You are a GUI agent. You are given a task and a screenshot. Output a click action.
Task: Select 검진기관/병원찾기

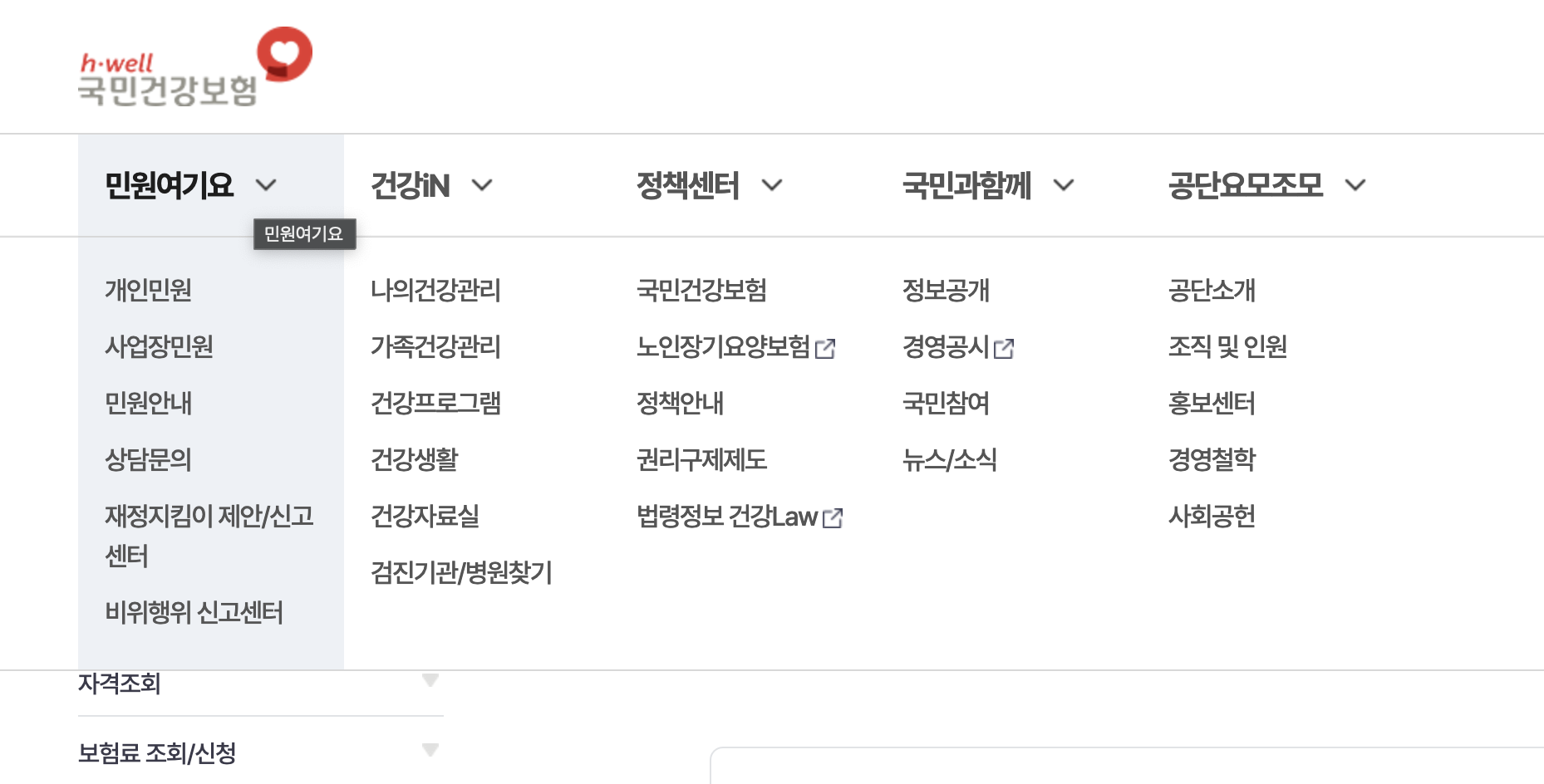click(x=463, y=573)
